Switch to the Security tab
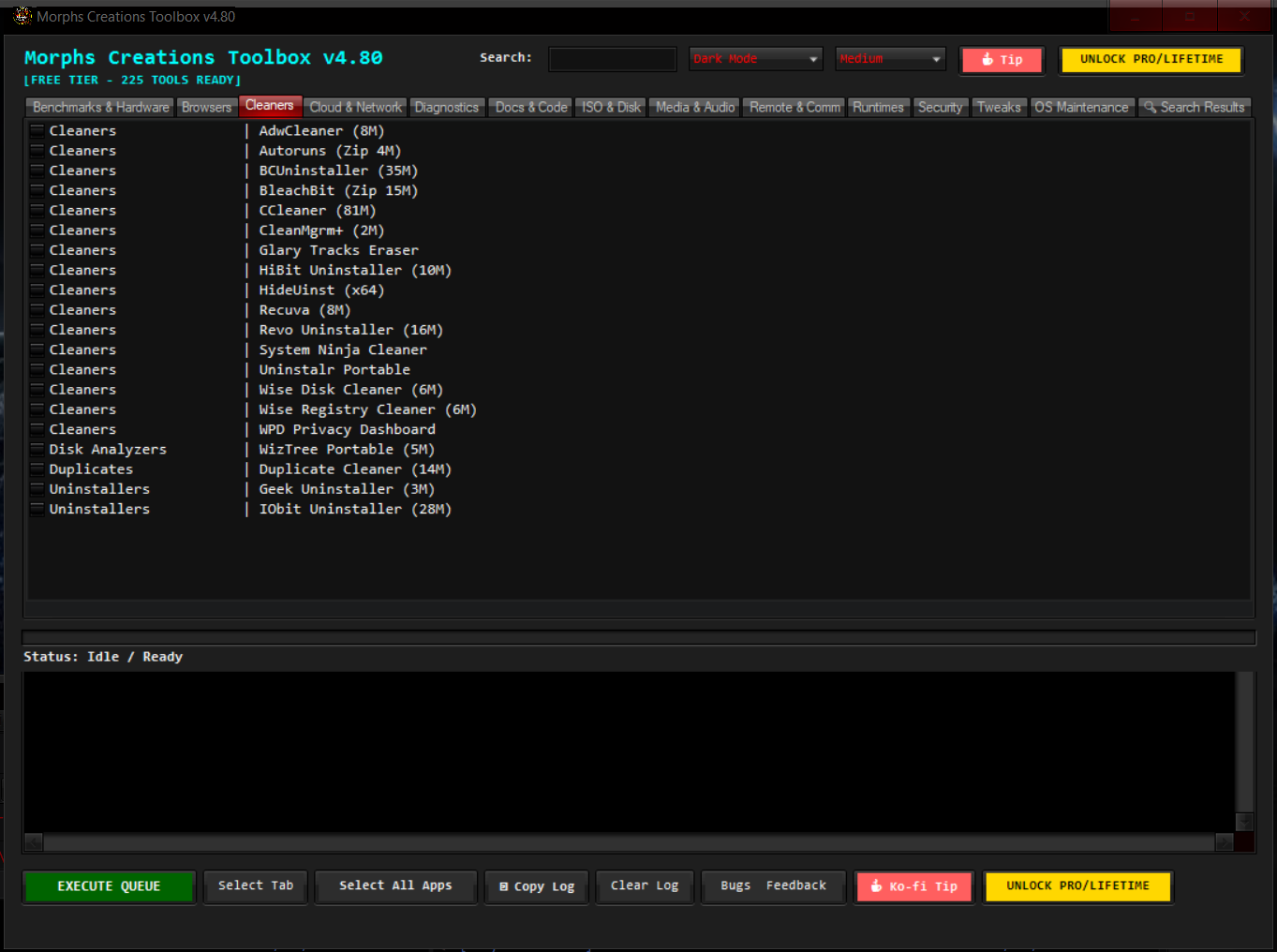The height and width of the screenshot is (952, 1277). point(940,108)
